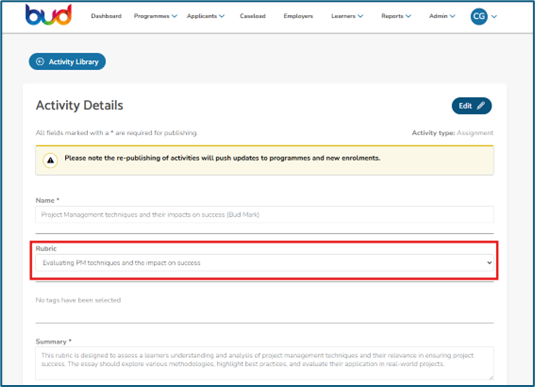The width and height of the screenshot is (535, 387).
Task: Open the Employers page
Action: click(x=298, y=16)
